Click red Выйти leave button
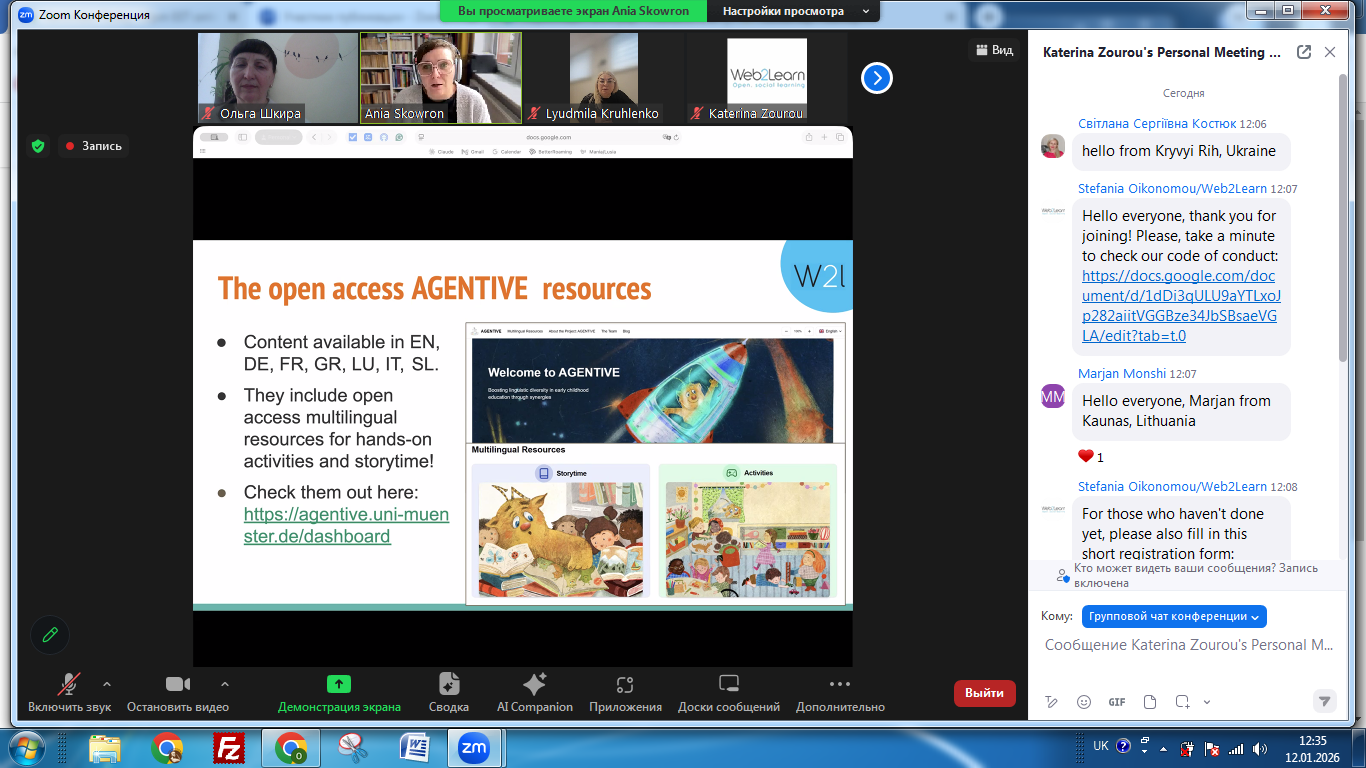 pos(984,693)
